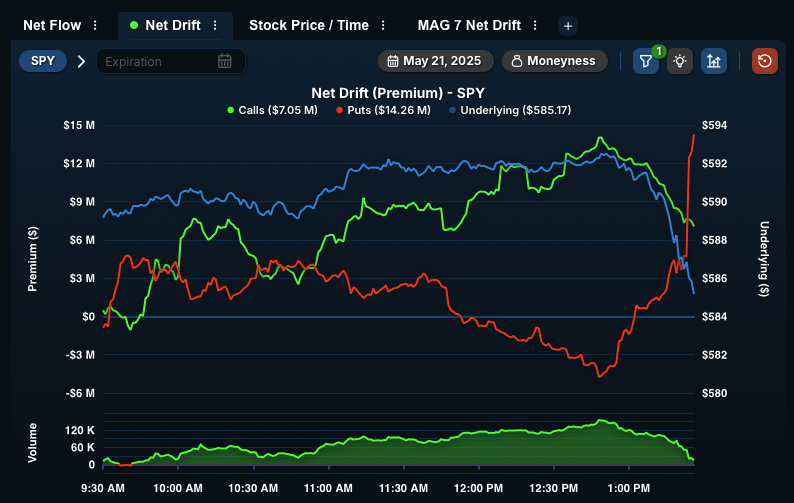Select the Net Drift tab

click(x=173, y=25)
